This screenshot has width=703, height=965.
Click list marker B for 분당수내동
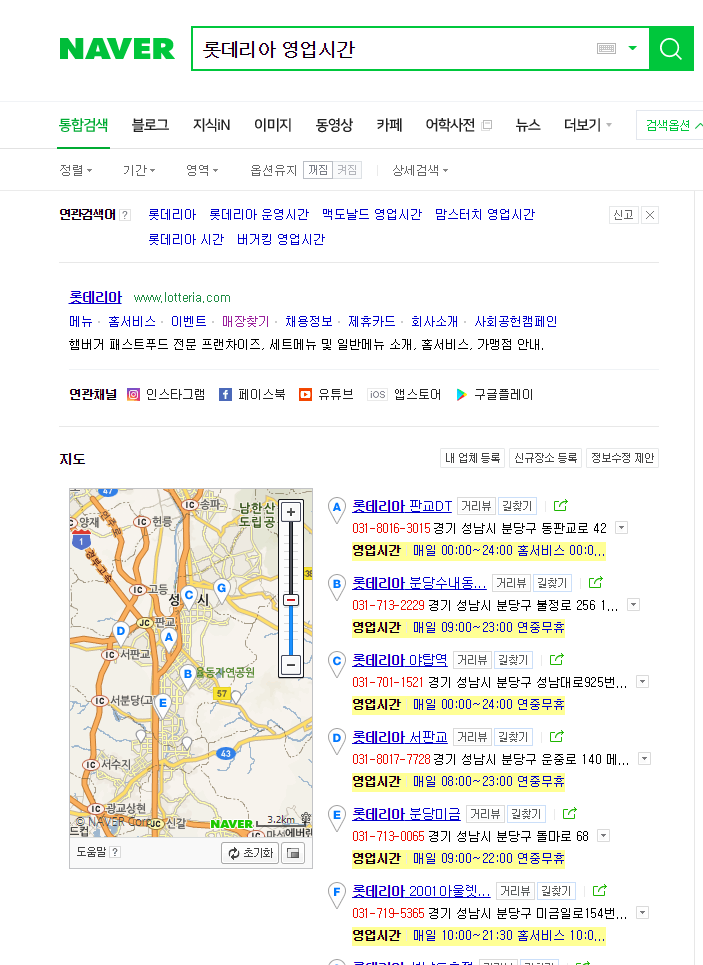[x=337, y=587]
